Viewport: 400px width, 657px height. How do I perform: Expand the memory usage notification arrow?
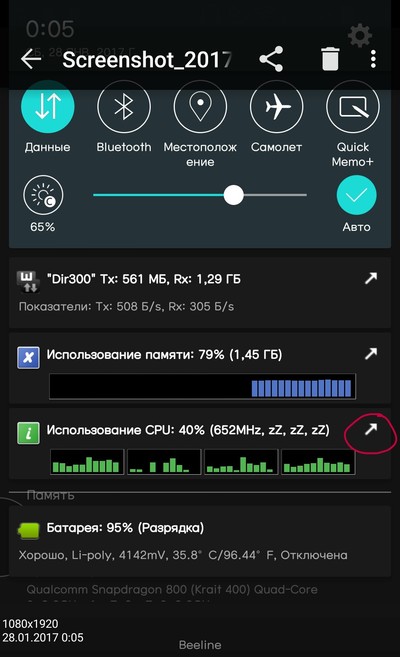pyautogui.click(x=371, y=354)
